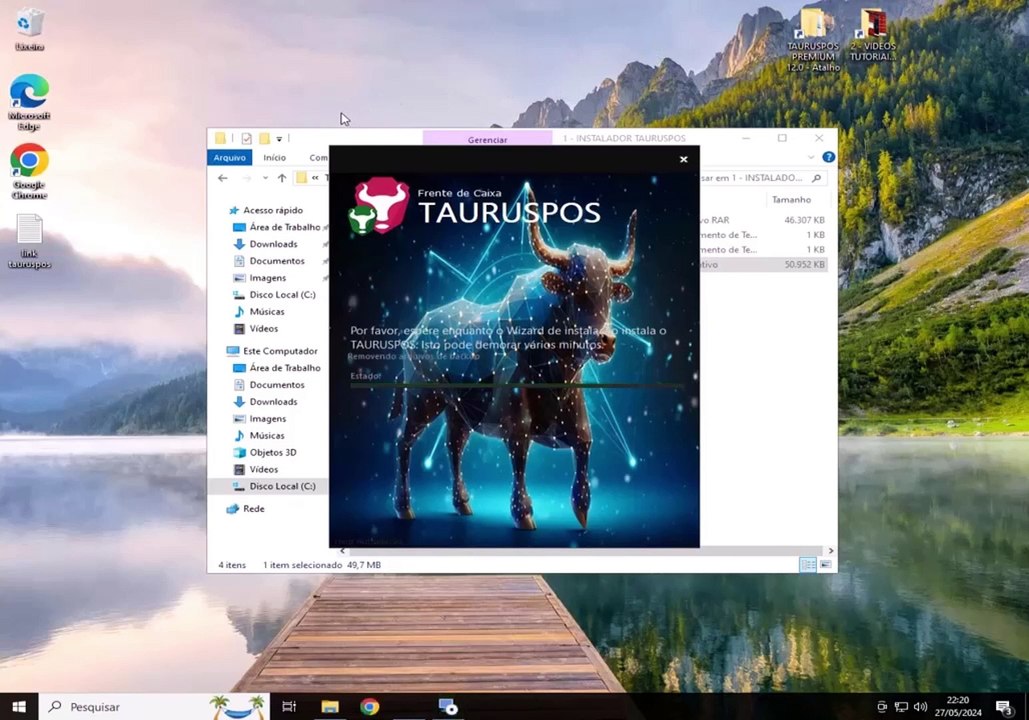Open the Arquivo menu in File Explorer
Screen dimensions: 1029x720
230,158
